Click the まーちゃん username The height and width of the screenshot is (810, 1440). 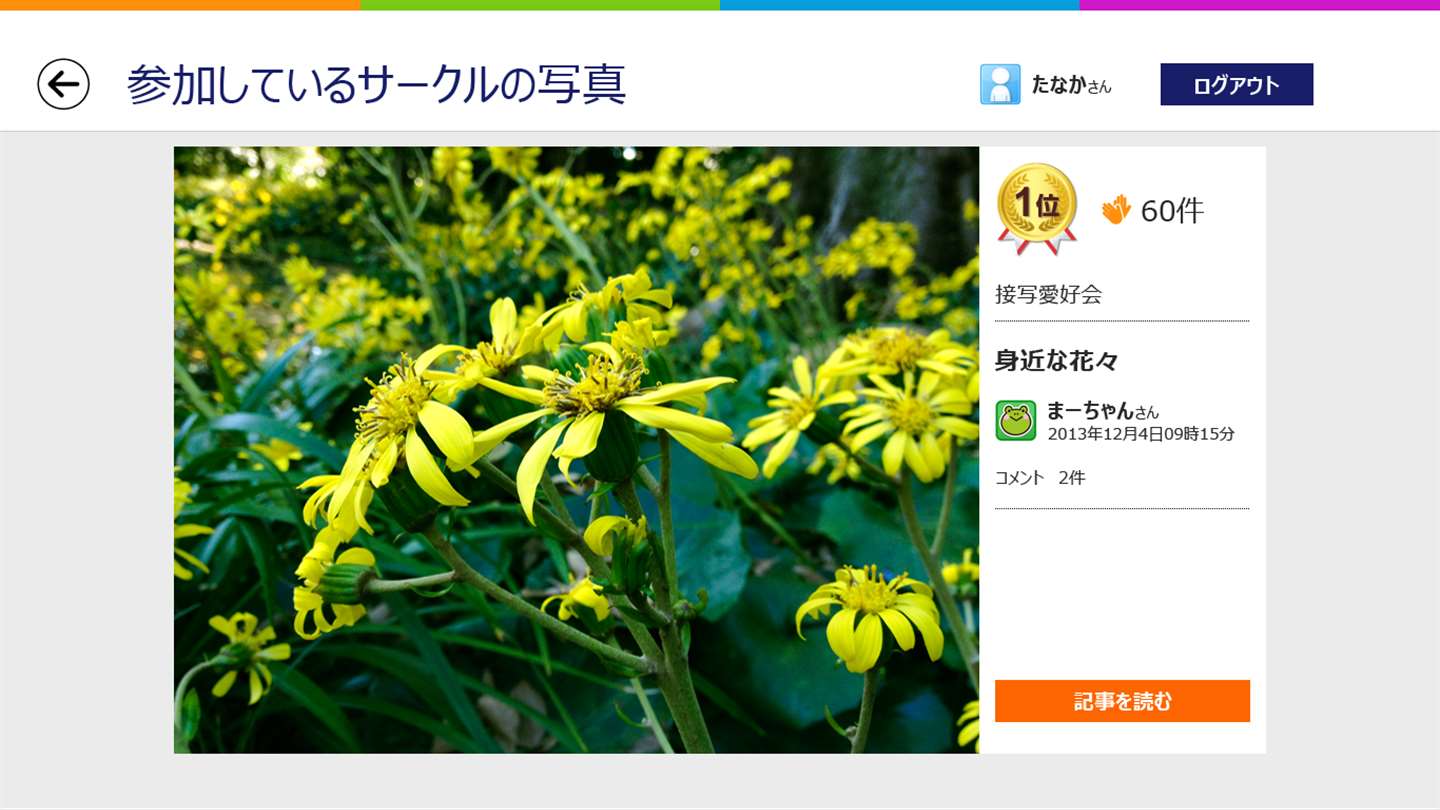pyautogui.click(x=1090, y=410)
